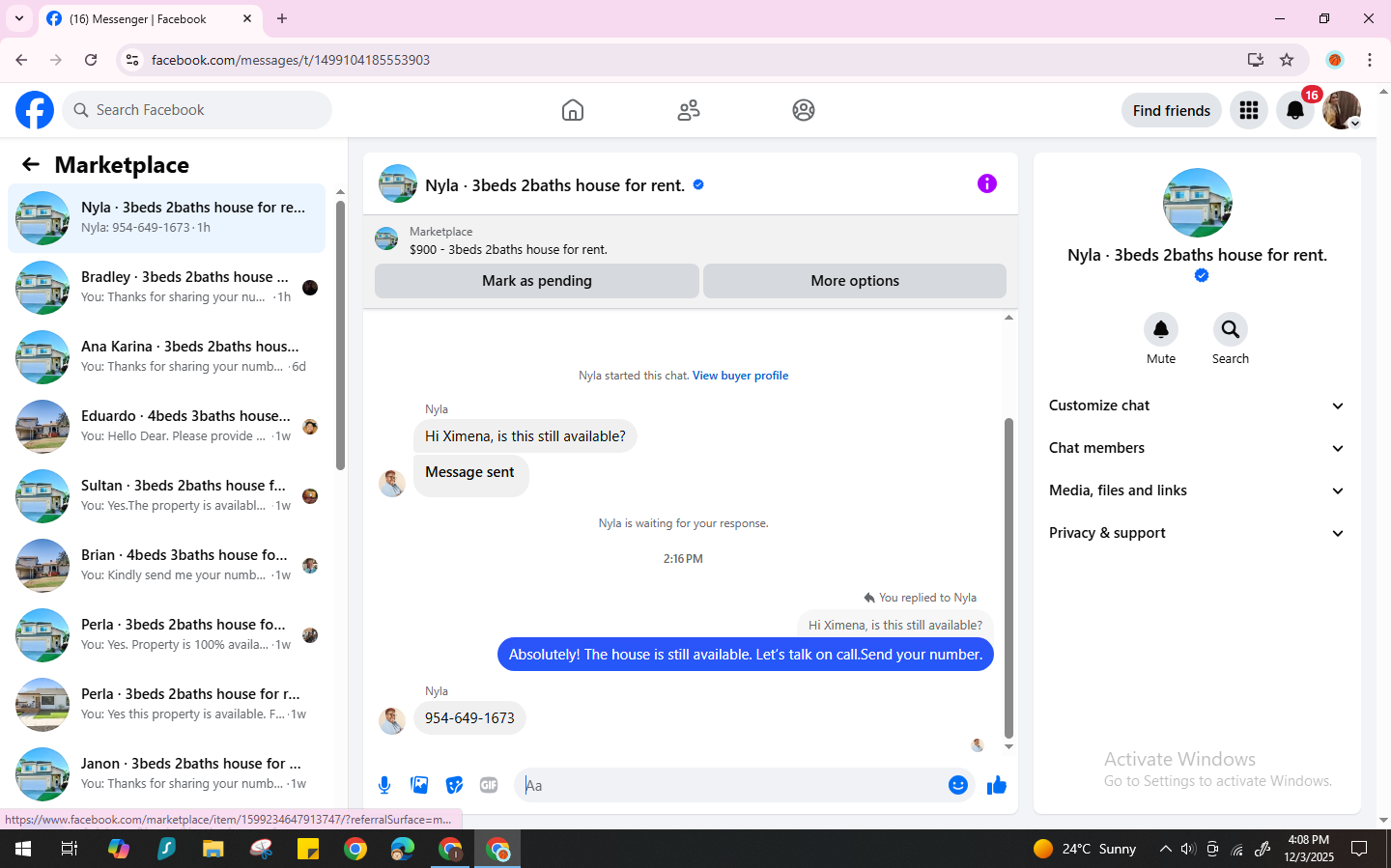Open Nyla 3beds 2baths conversation
1391x868 pixels.
coord(166,218)
